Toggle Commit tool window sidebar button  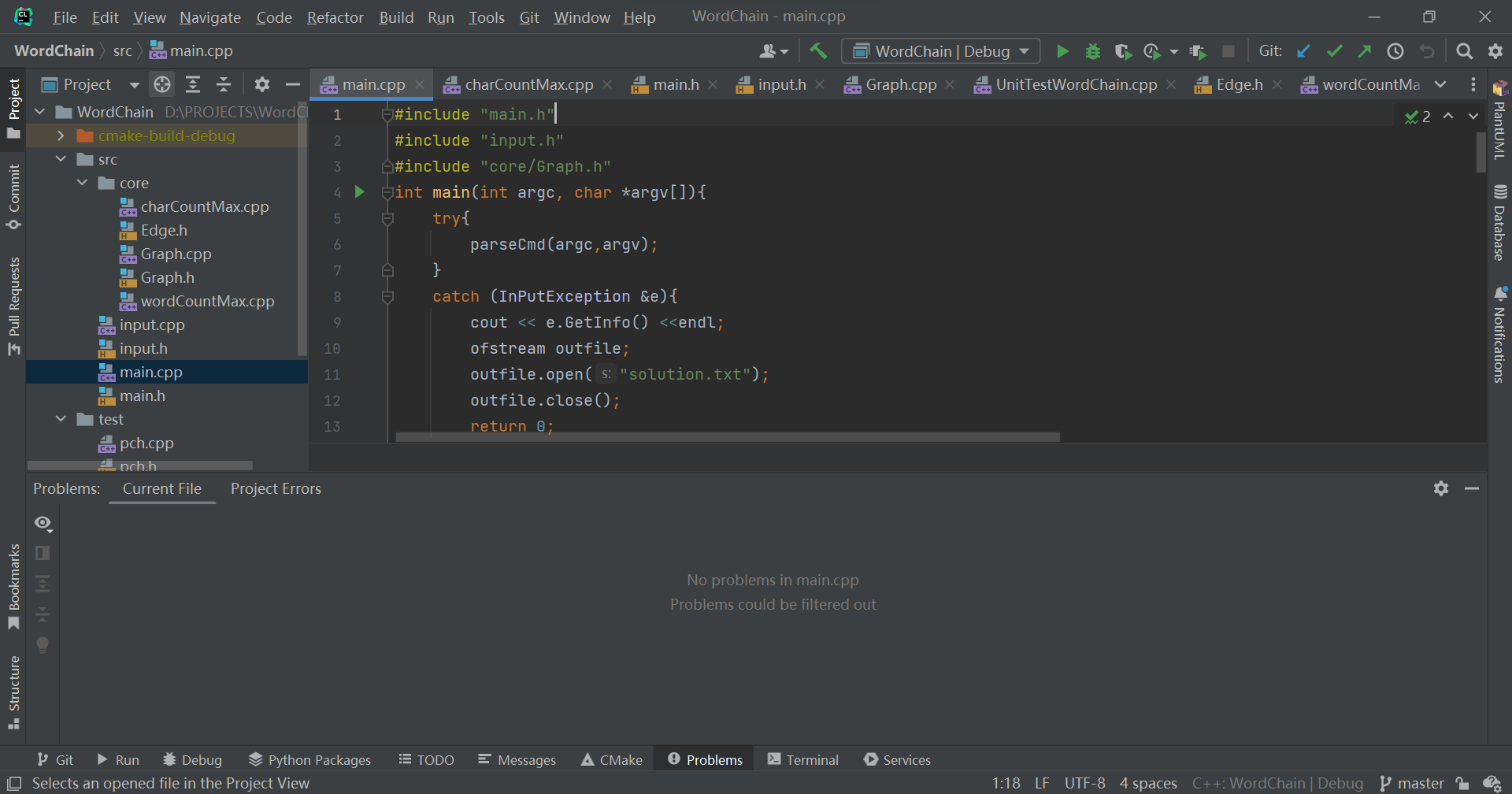pyautogui.click(x=13, y=197)
